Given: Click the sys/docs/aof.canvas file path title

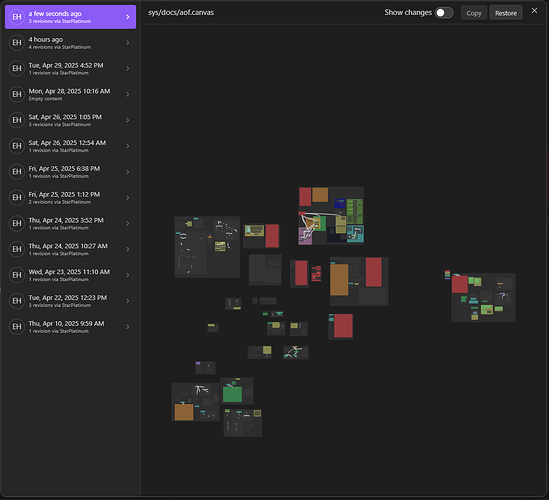Looking at the screenshot, I should 181,13.
